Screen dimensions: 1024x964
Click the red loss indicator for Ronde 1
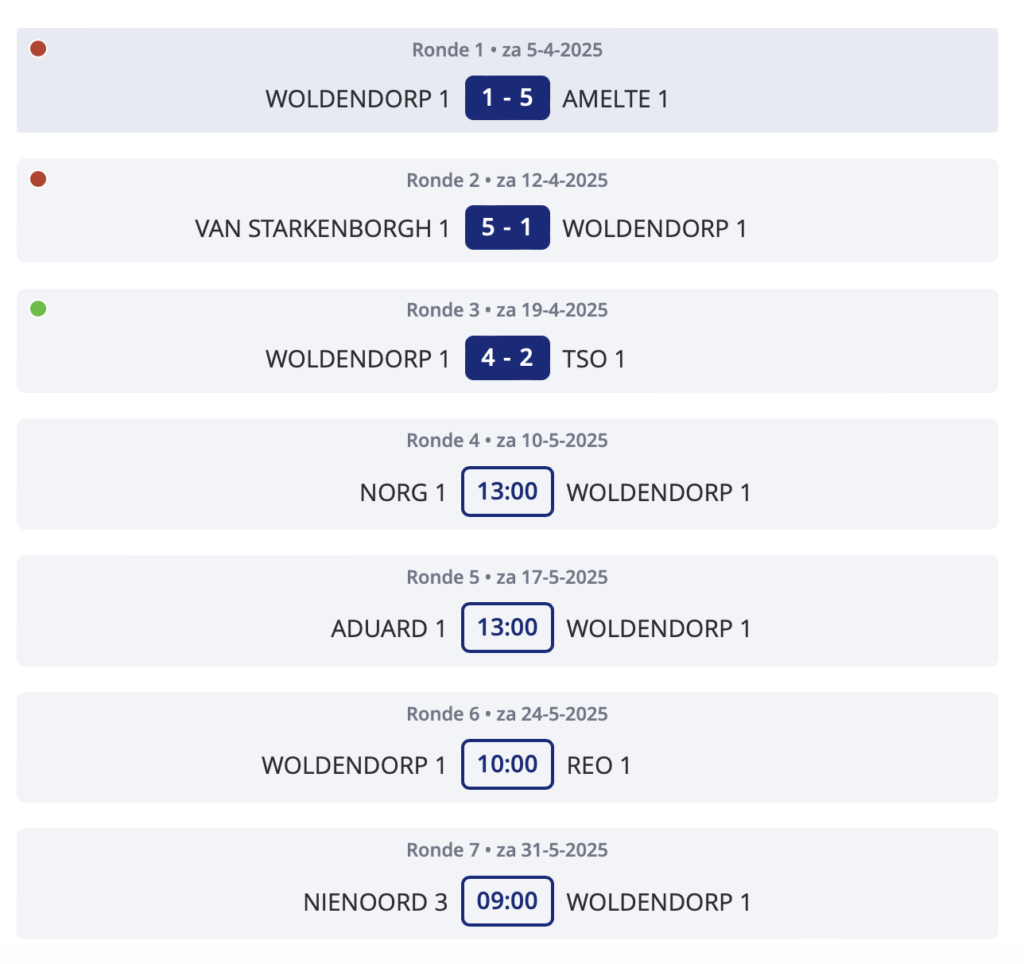point(38,49)
